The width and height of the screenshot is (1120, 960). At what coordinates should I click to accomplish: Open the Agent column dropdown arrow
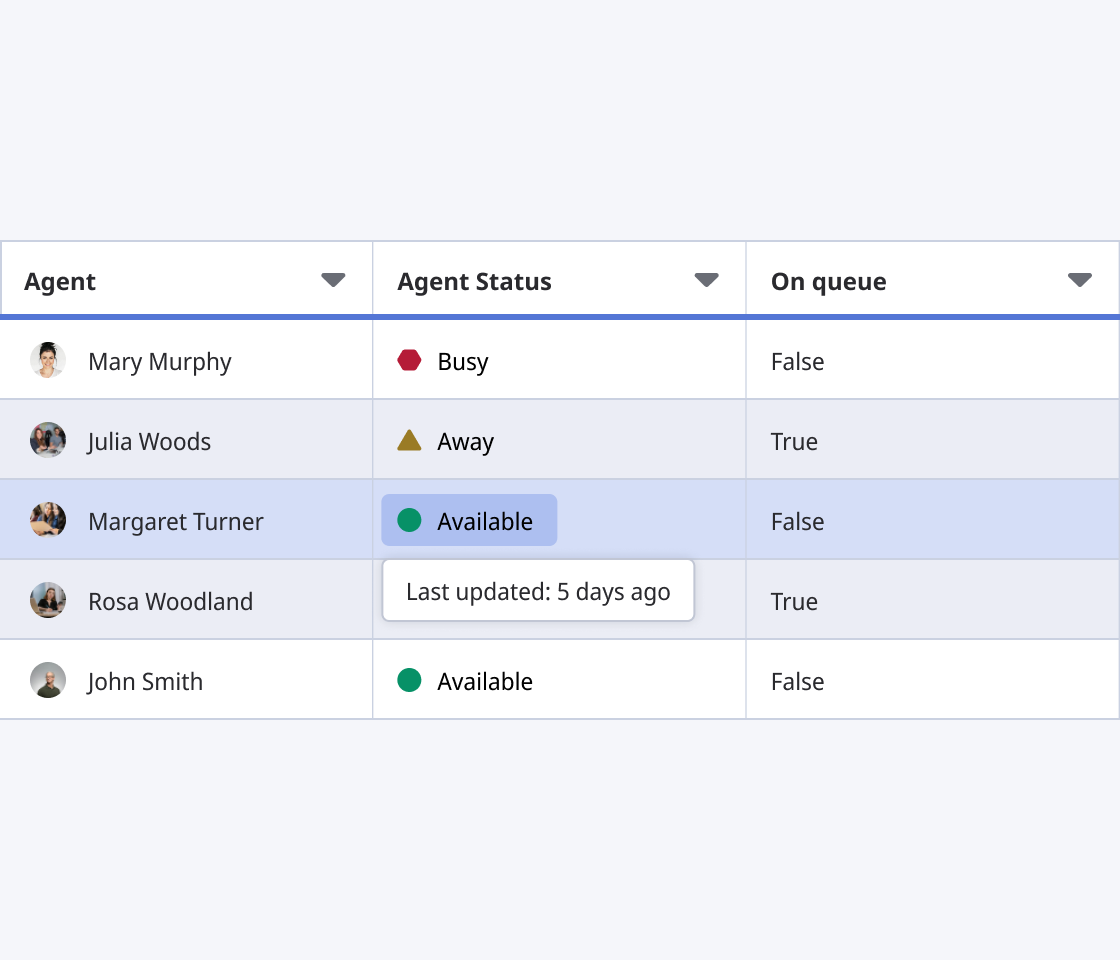(333, 280)
